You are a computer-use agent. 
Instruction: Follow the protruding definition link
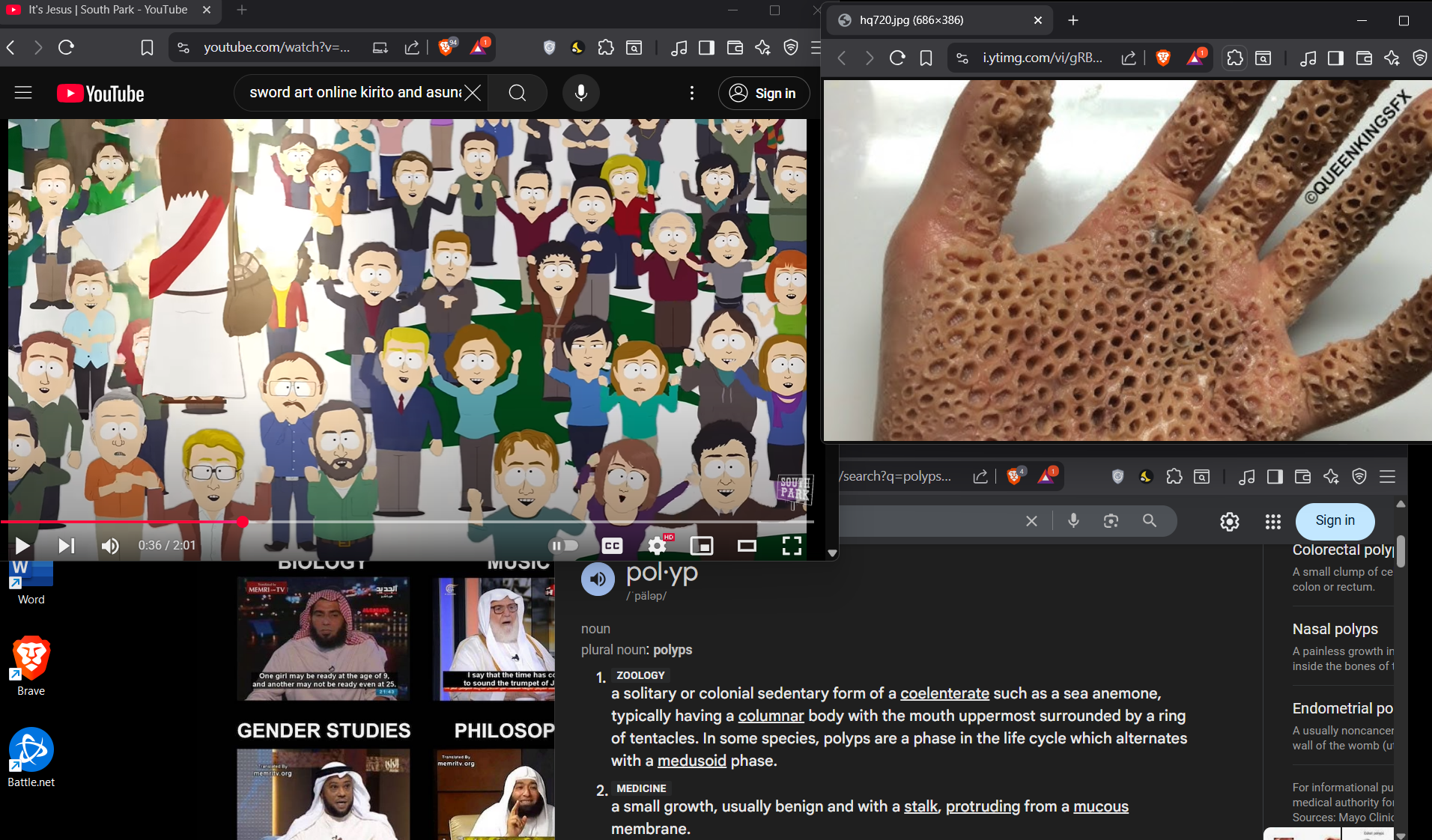983,806
